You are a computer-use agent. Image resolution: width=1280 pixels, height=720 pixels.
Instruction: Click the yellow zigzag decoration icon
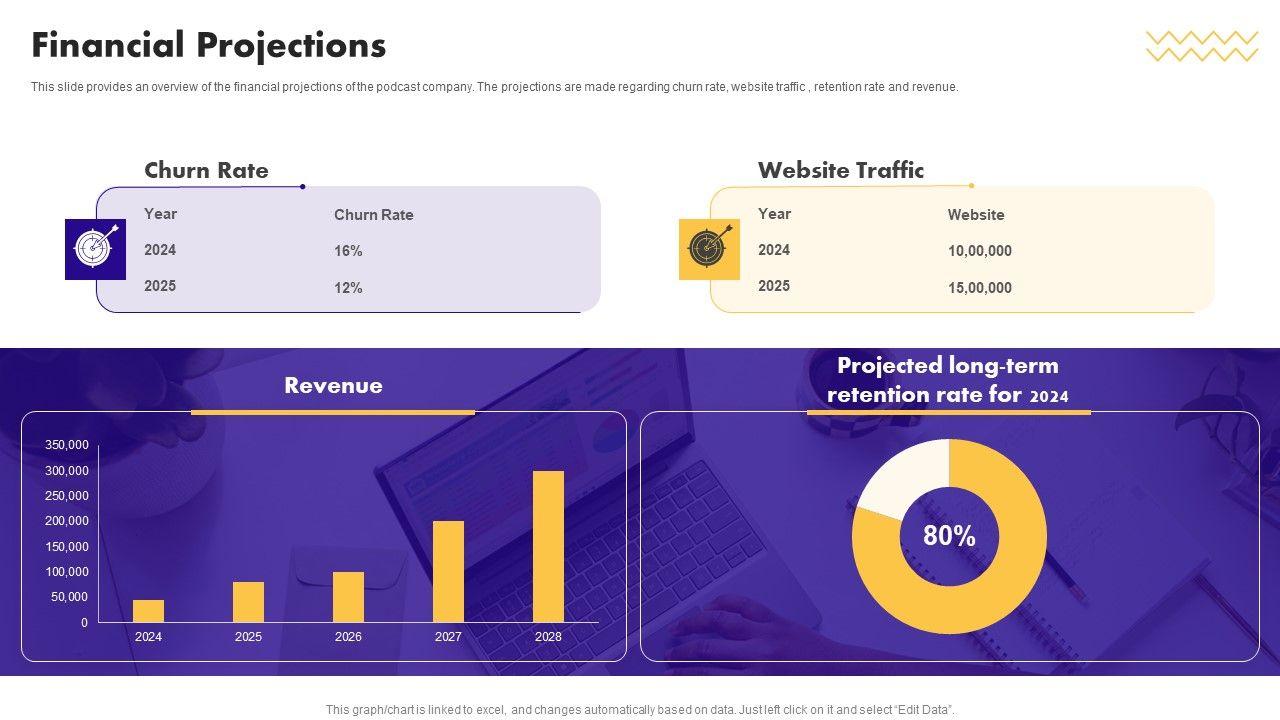click(x=1201, y=46)
